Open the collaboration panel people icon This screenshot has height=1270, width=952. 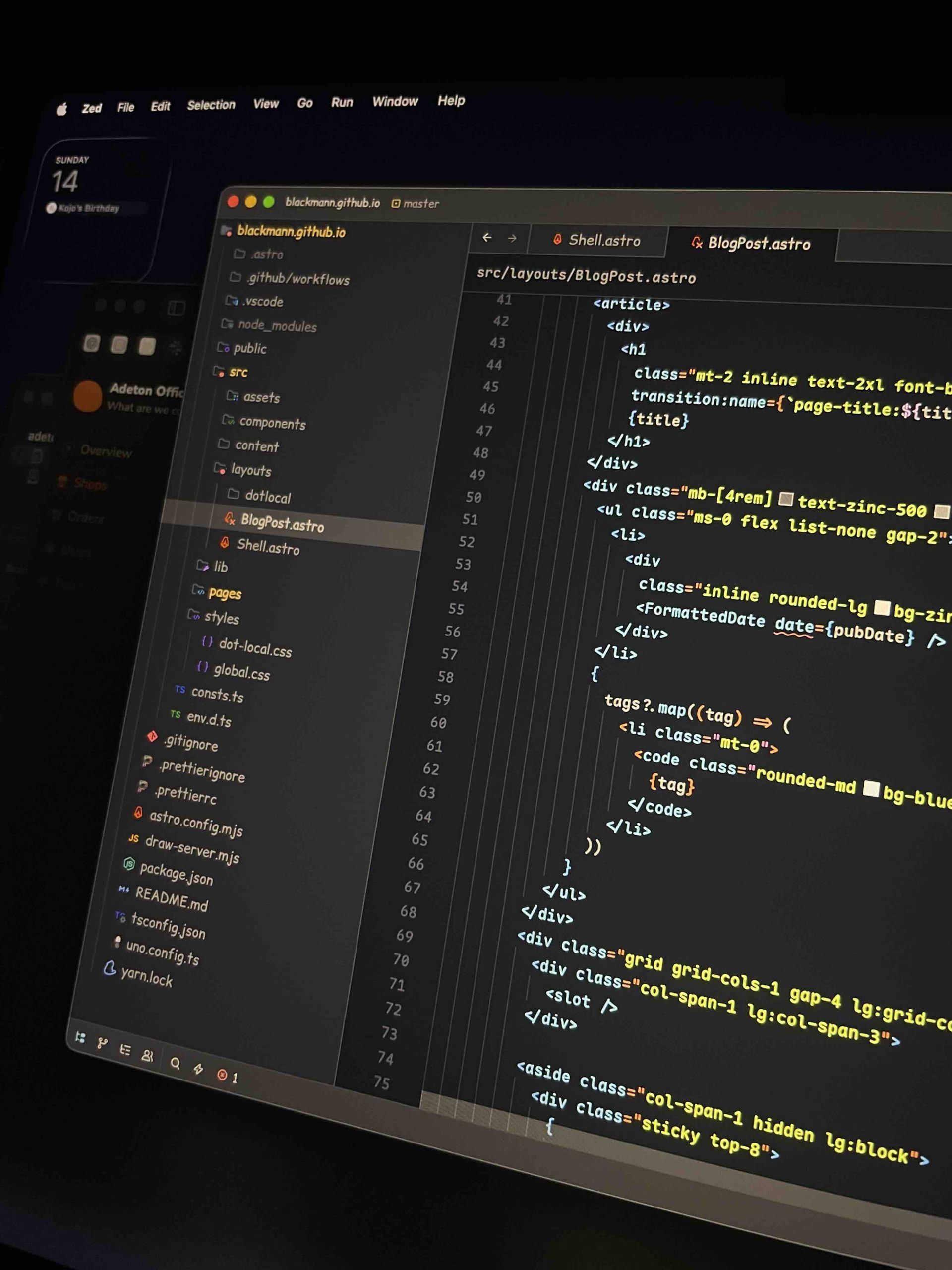[147, 1056]
